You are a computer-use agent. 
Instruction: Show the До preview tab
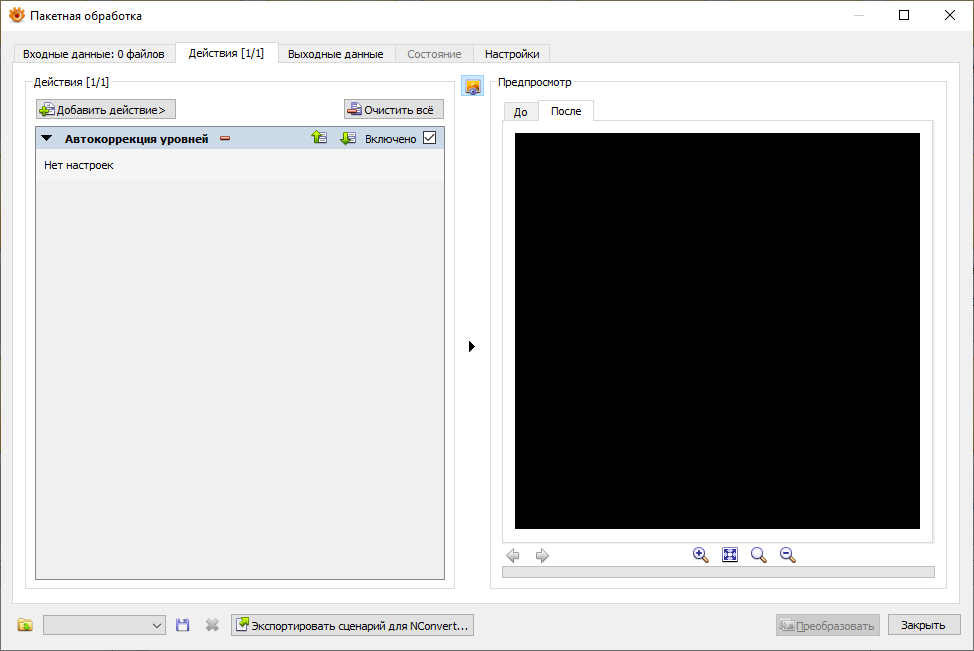tap(521, 112)
